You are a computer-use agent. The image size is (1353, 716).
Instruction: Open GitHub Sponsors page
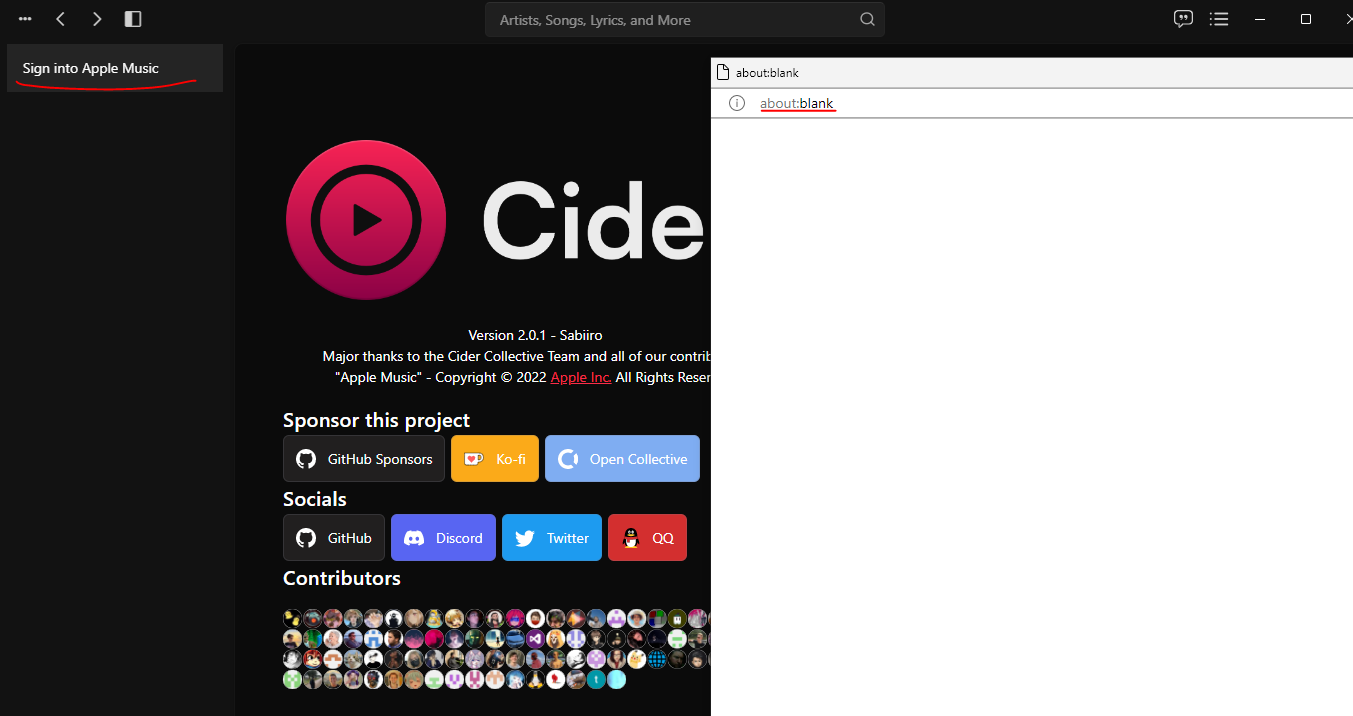pyautogui.click(x=363, y=458)
